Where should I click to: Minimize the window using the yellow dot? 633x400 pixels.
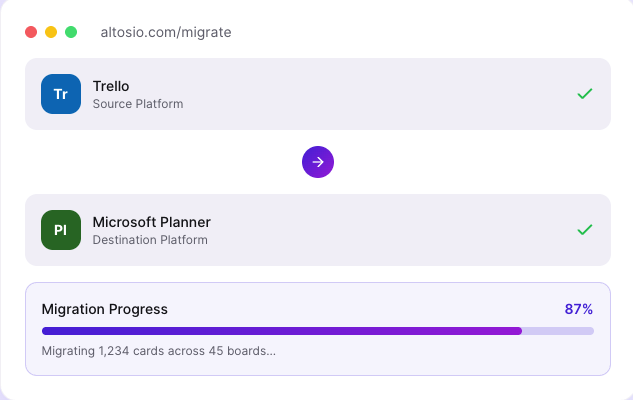click(x=51, y=32)
